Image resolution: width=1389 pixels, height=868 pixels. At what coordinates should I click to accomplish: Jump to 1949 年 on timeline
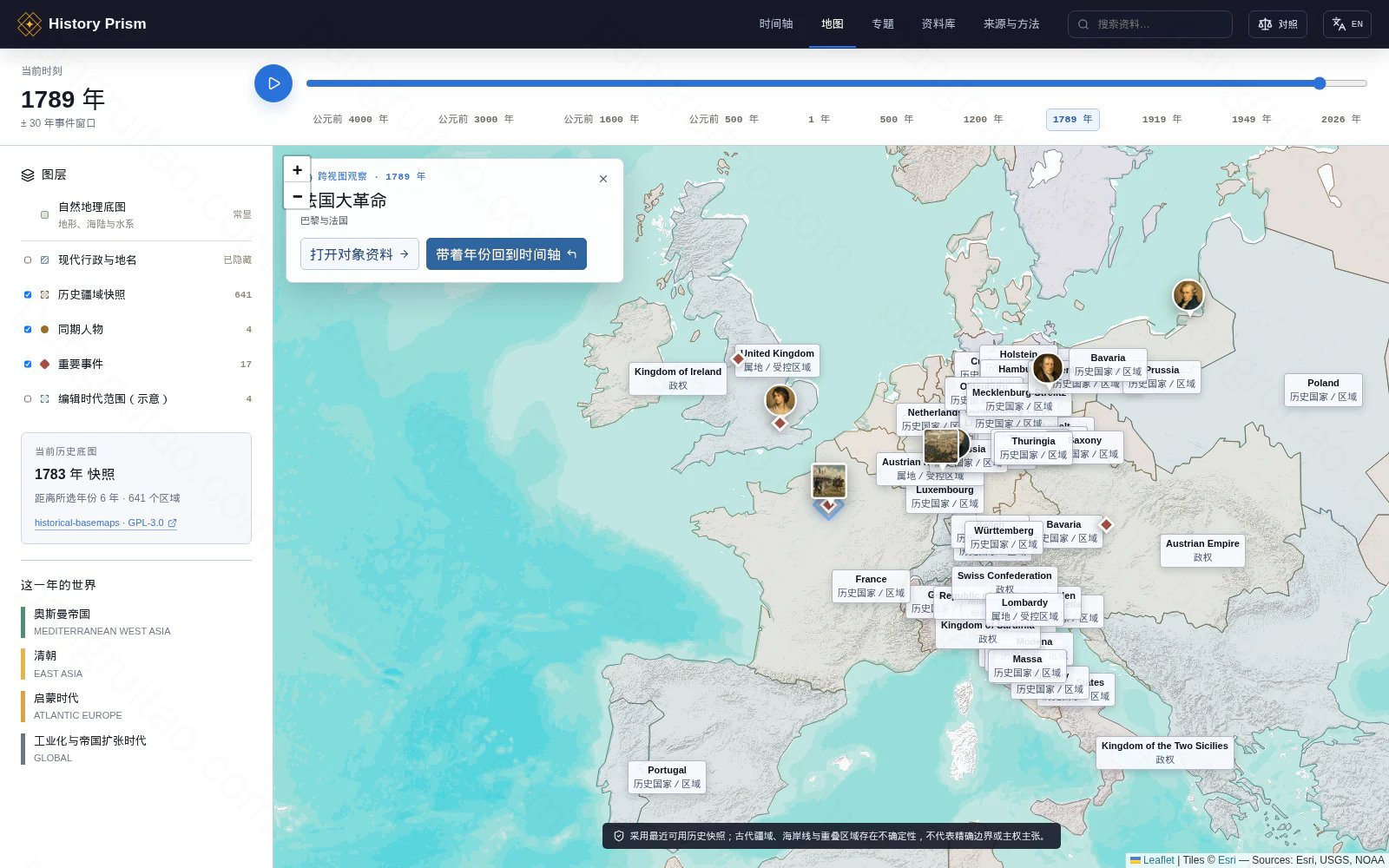(1251, 120)
